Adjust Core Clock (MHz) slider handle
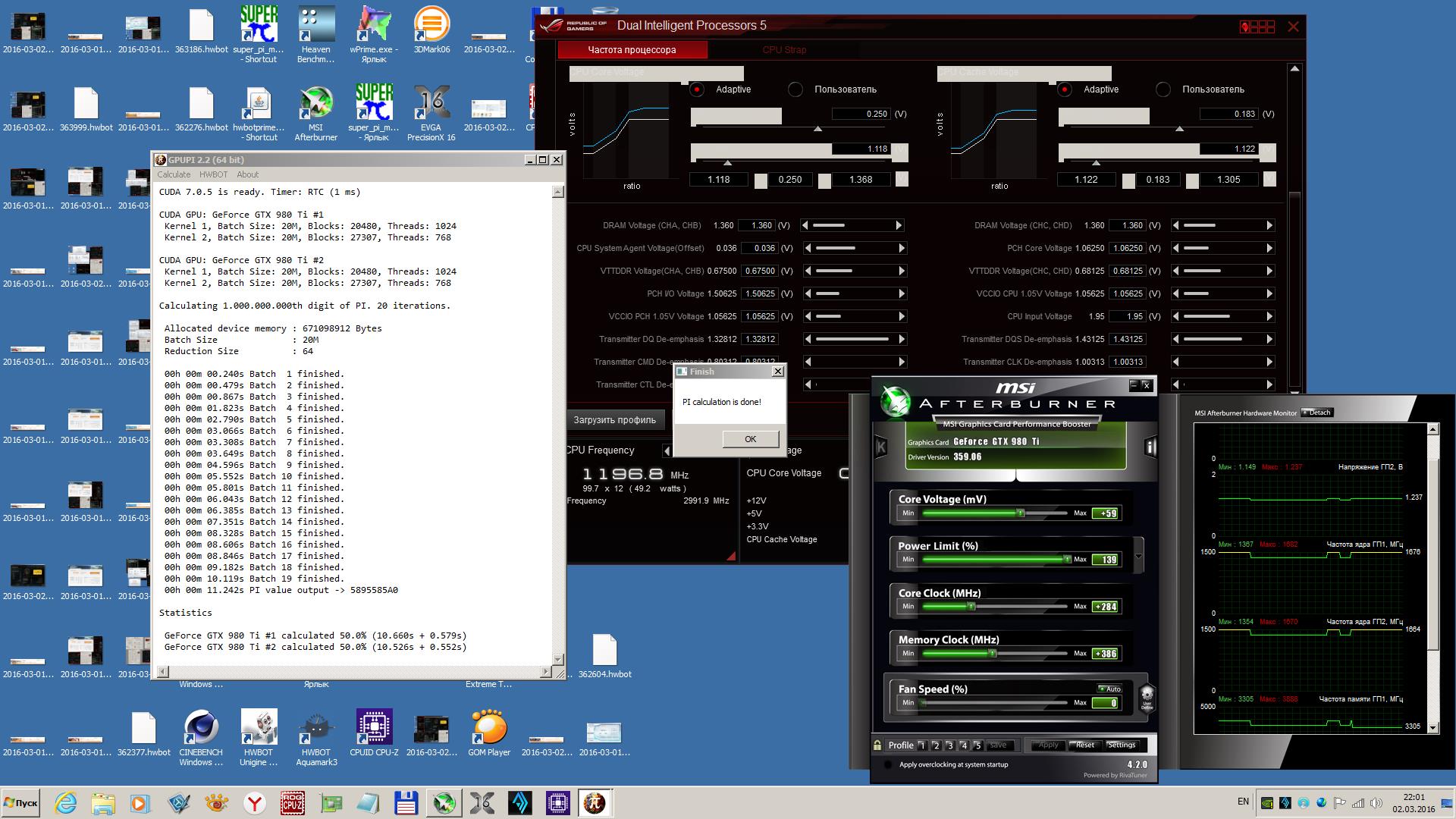This screenshot has width=1456, height=819. pyautogui.click(x=971, y=607)
